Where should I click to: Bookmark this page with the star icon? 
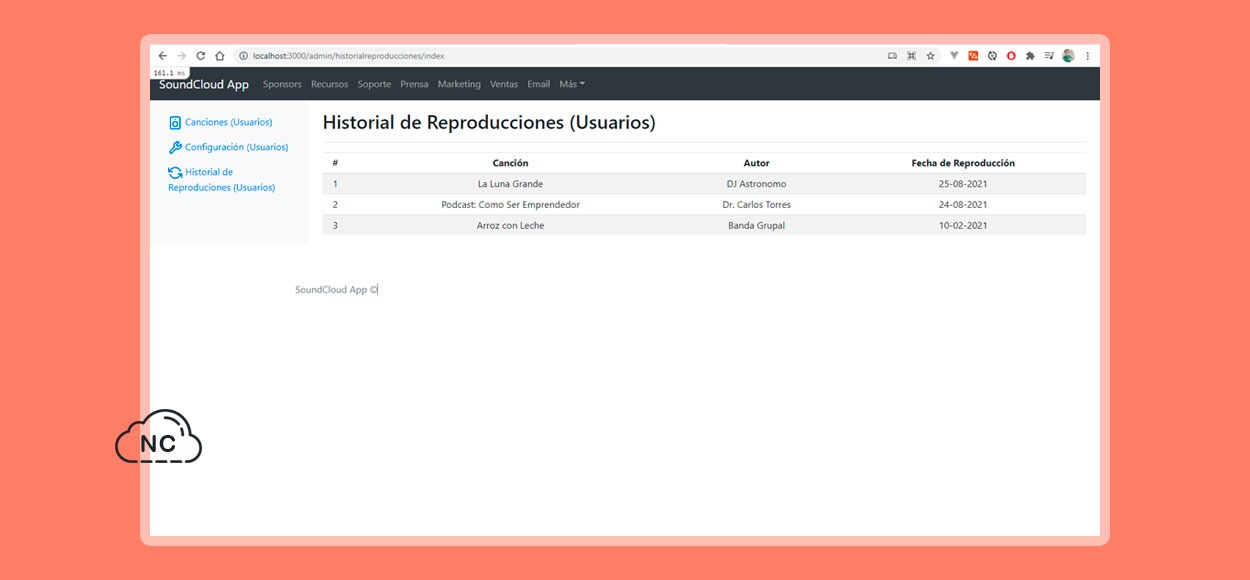pyautogui.click(x=930, y=56)
